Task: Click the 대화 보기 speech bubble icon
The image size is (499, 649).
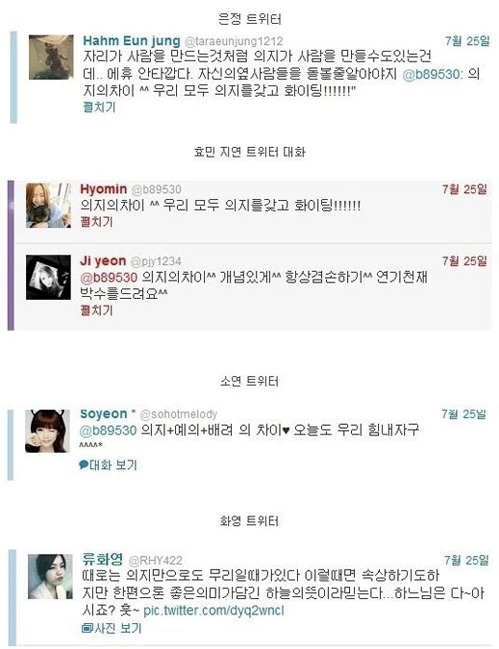Action: [84, 465]
